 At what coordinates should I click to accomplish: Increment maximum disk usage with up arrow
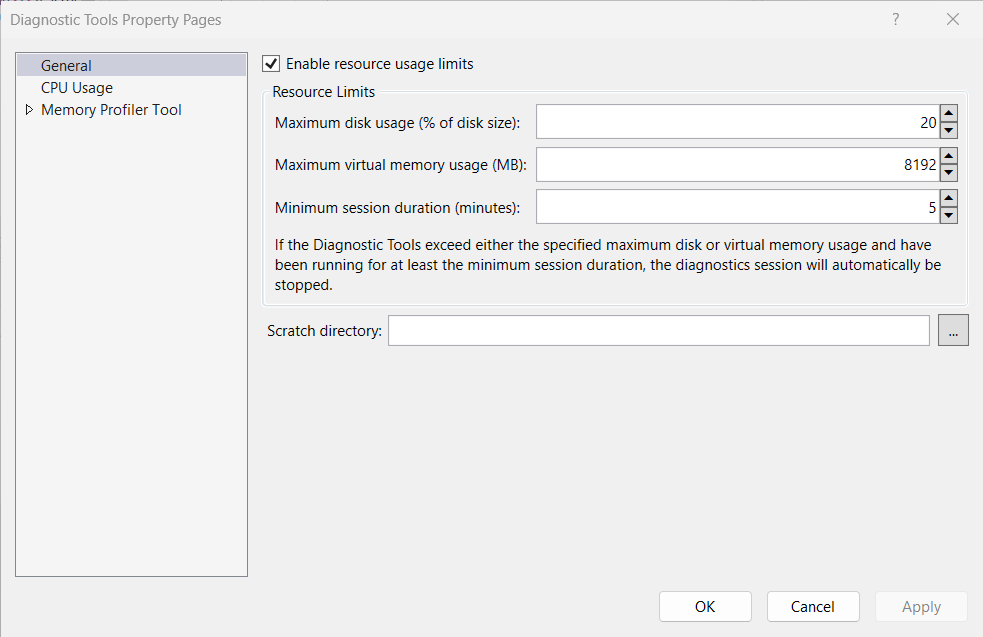(947, 114)
